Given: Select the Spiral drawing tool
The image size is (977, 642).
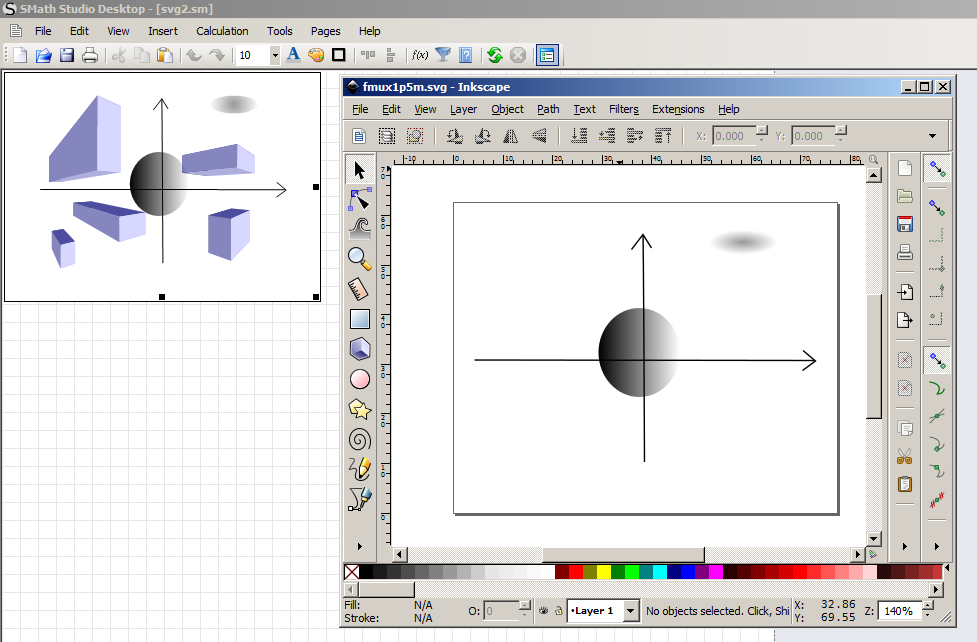Looking at the screenshot, I should [x=360, y=439].
